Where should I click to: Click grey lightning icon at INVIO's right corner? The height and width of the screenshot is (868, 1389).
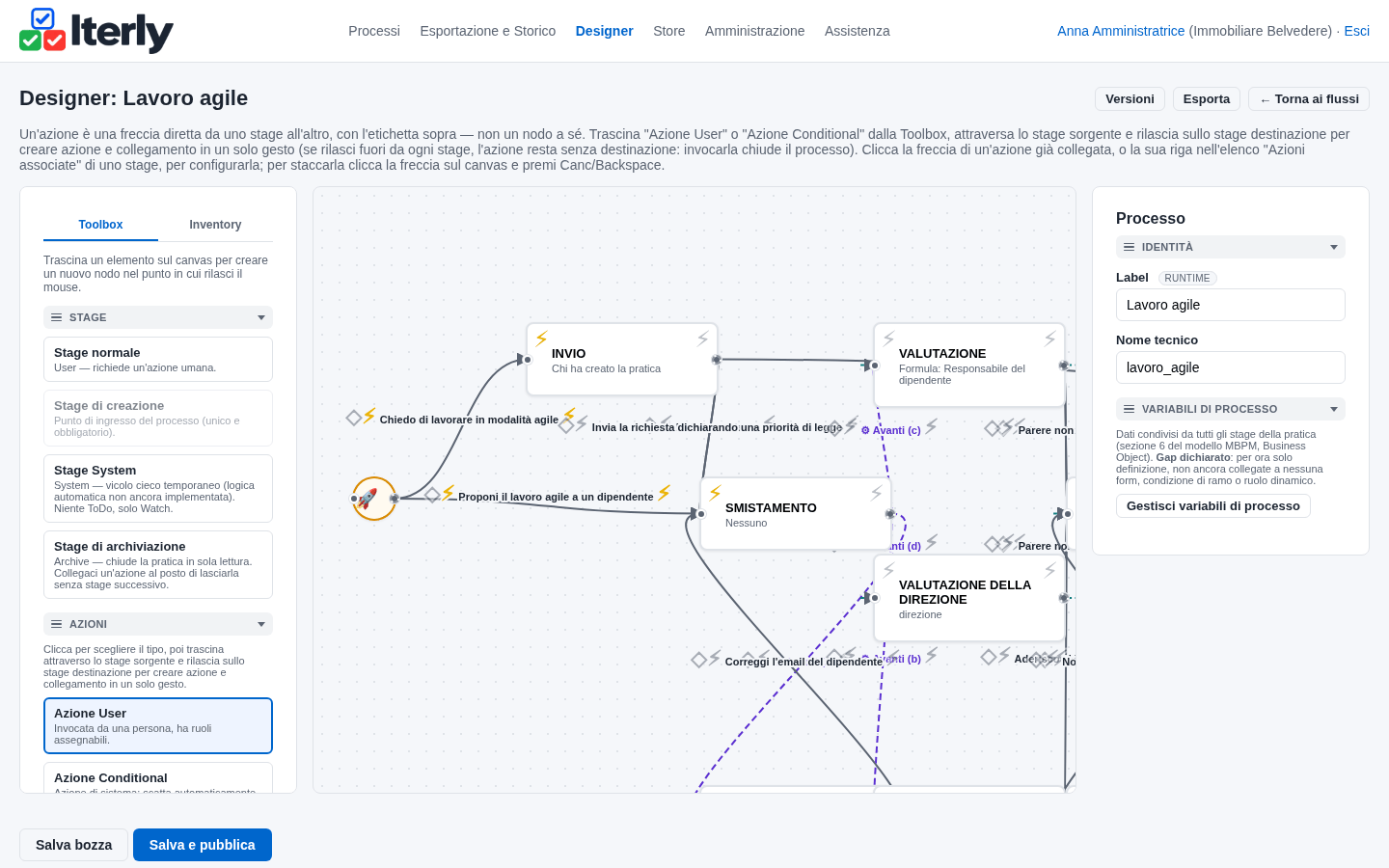[x=702, y=339]
